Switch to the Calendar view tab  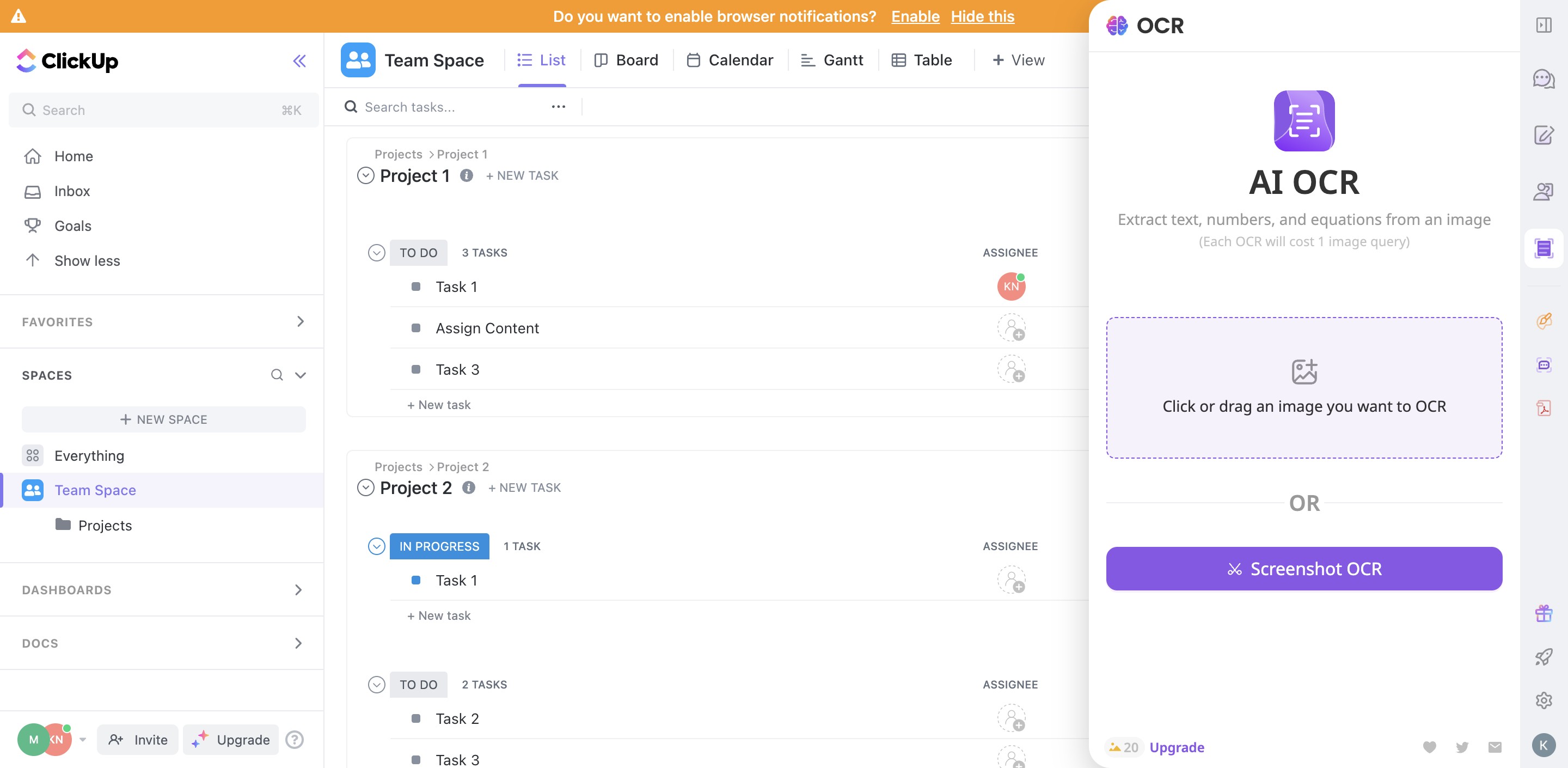click(x=731, y=60)
